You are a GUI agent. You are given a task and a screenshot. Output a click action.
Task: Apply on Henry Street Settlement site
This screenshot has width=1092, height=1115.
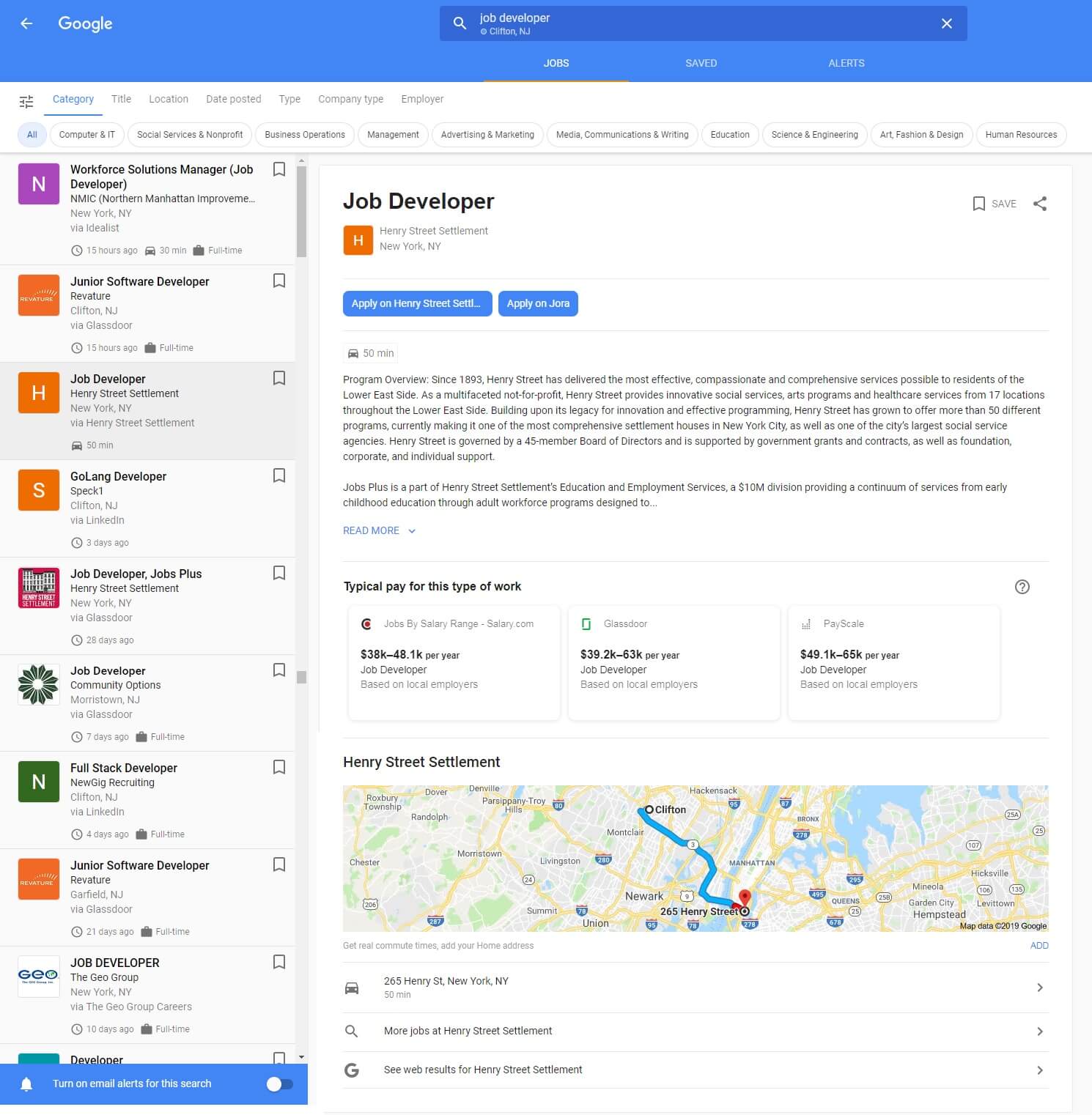(417, 303)
